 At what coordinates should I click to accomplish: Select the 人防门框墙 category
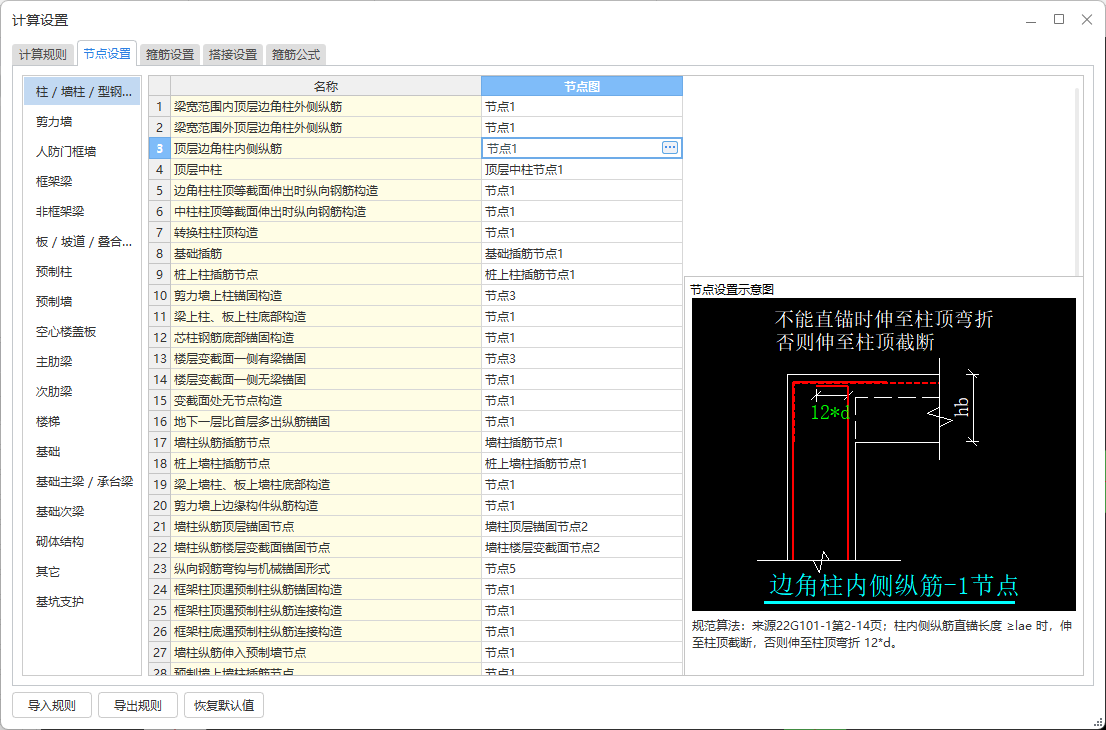click(83, 152)
